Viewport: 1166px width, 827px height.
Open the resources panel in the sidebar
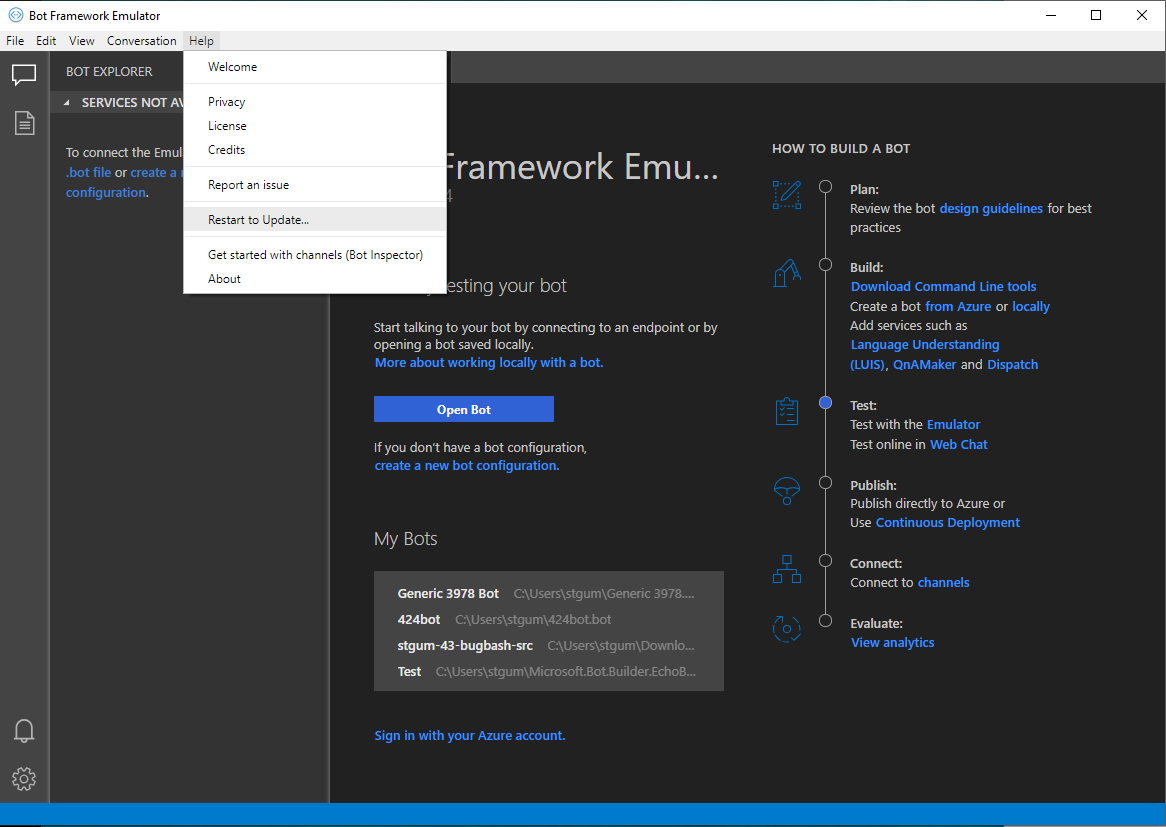23,122
